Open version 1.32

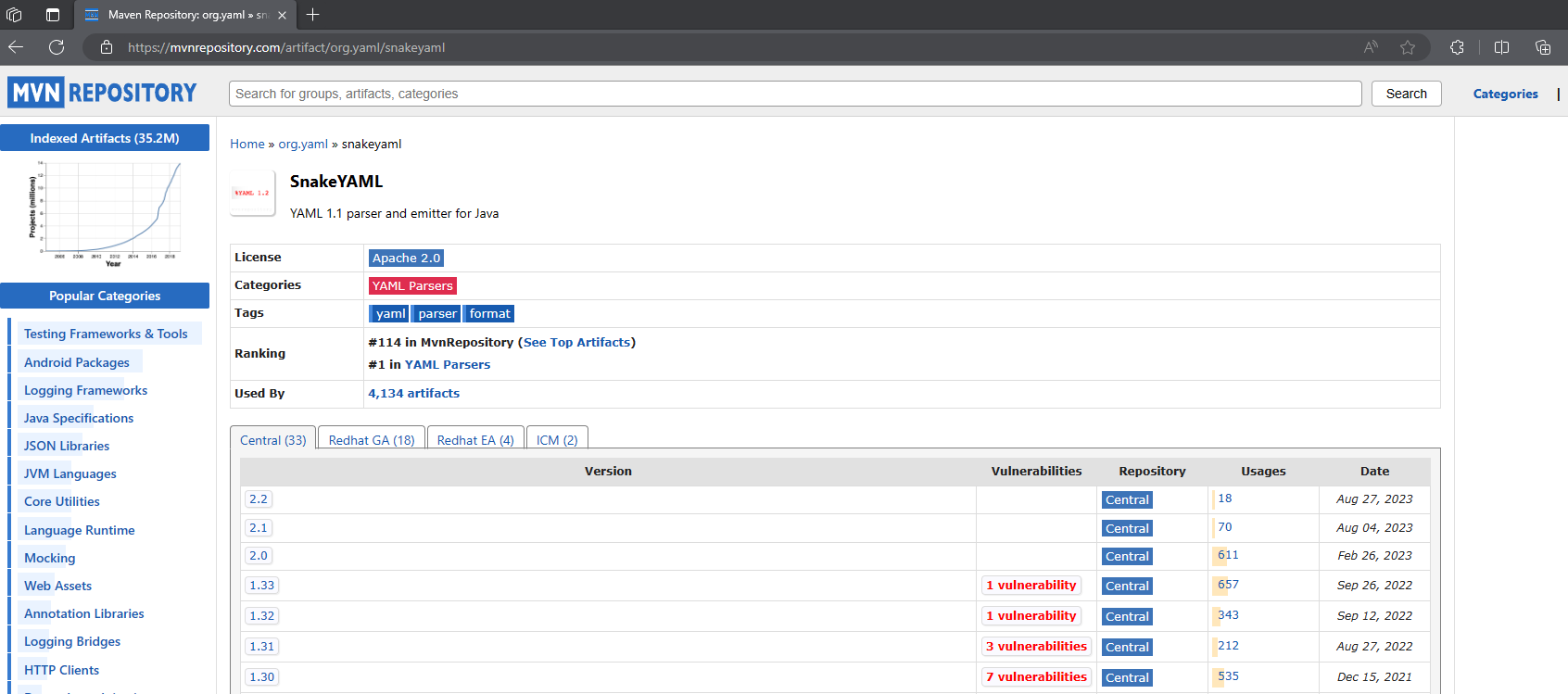[262, 616]
